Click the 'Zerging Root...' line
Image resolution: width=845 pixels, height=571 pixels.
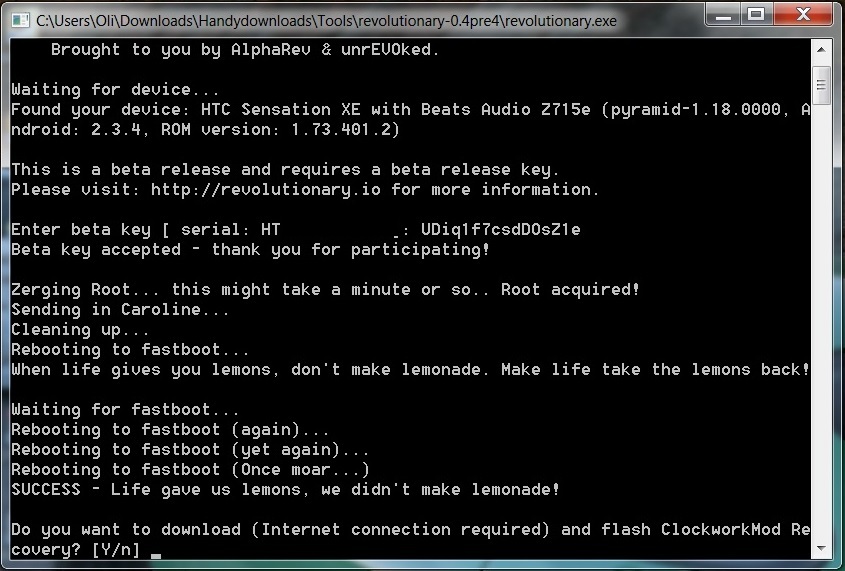click(325, 290)
